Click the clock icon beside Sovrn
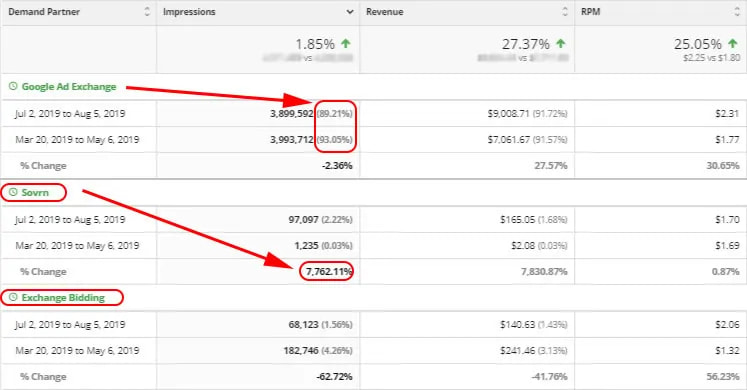The width and height of the screenshot is (747, 390). 13,192
